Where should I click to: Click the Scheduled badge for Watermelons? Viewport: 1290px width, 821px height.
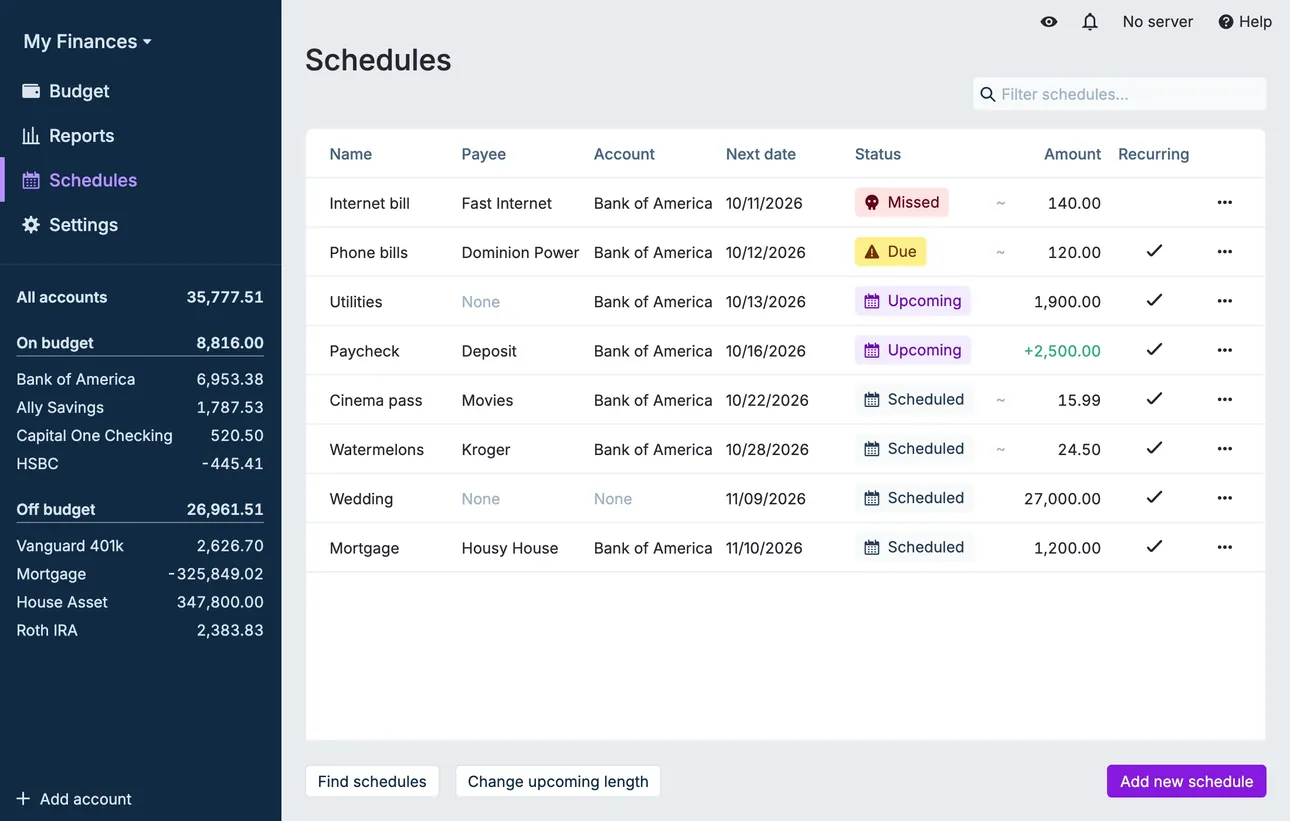pyautogui.click(x=914, y=449)
